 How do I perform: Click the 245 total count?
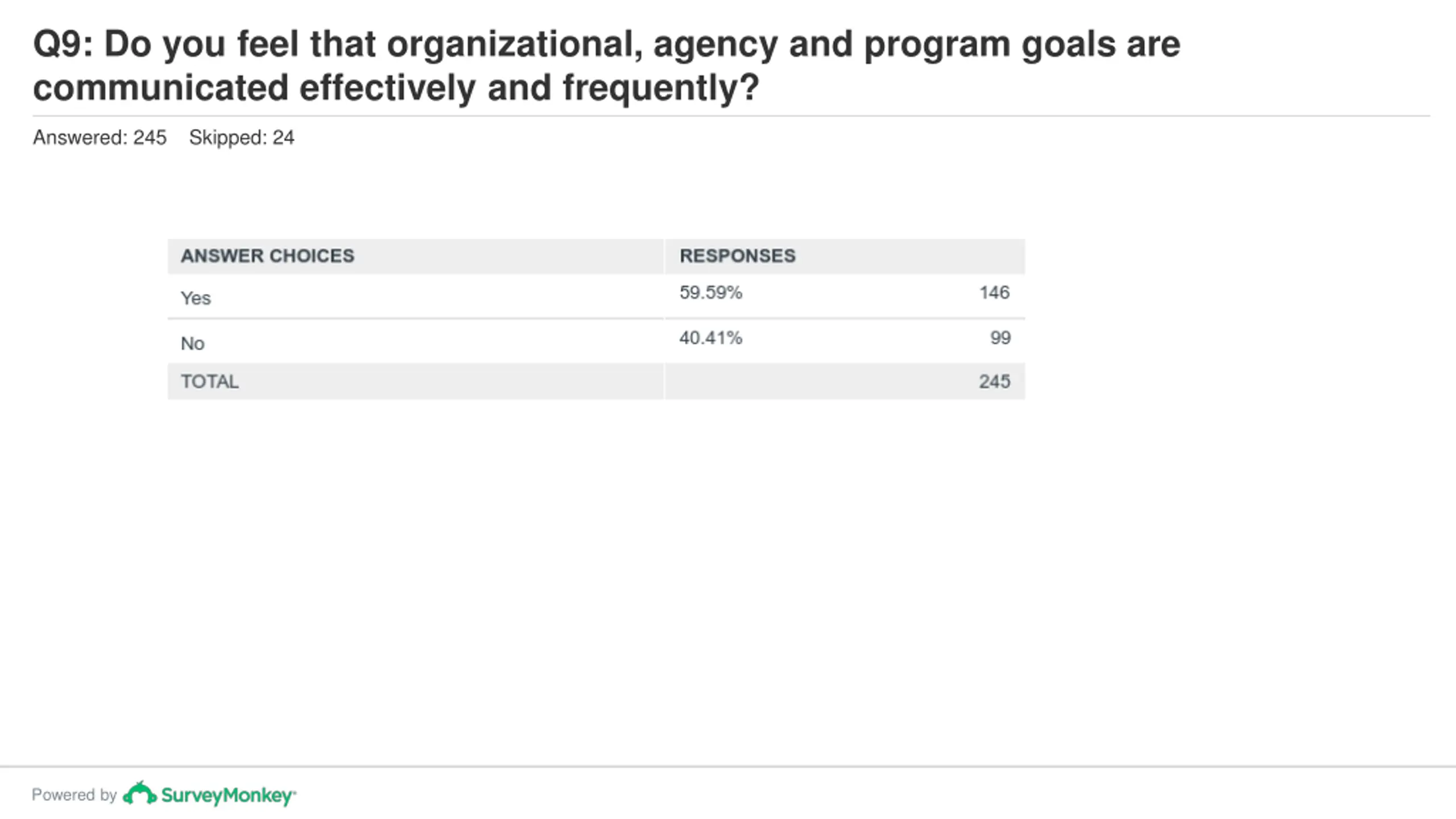coord(995,381)
